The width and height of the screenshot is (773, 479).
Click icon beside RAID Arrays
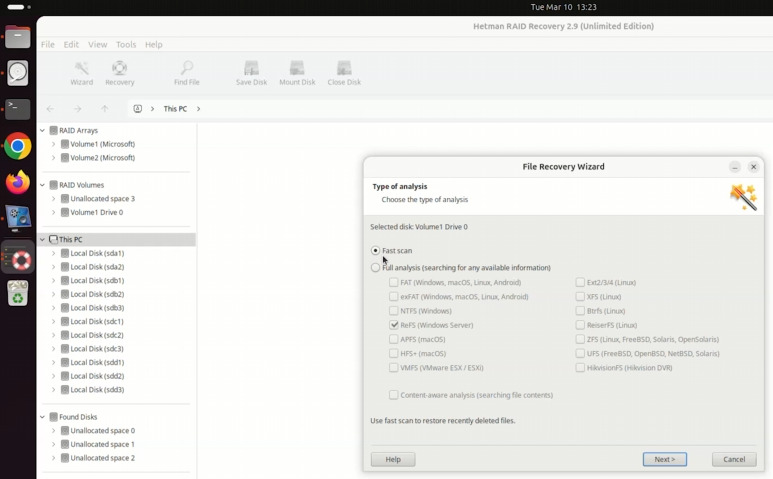[54, 131]
